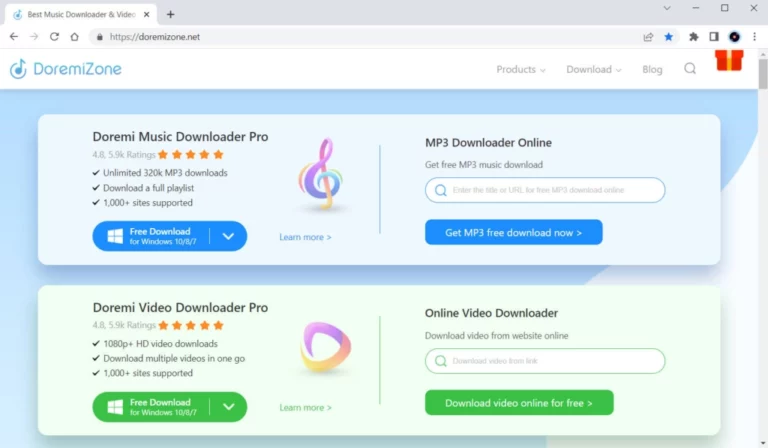
Task: Focus the MP3 title or URL field
Action: 545,190
